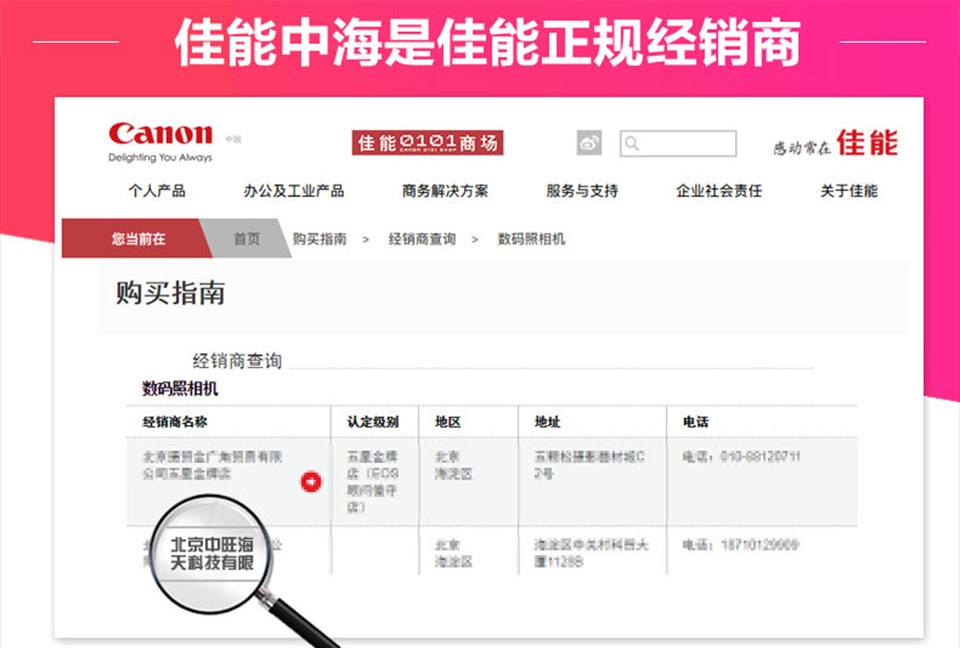Image resolution: width=960 pixels, height=648 pixels.
Task: Click the phone number starting 010- in first row
Action: coord(741,456)
